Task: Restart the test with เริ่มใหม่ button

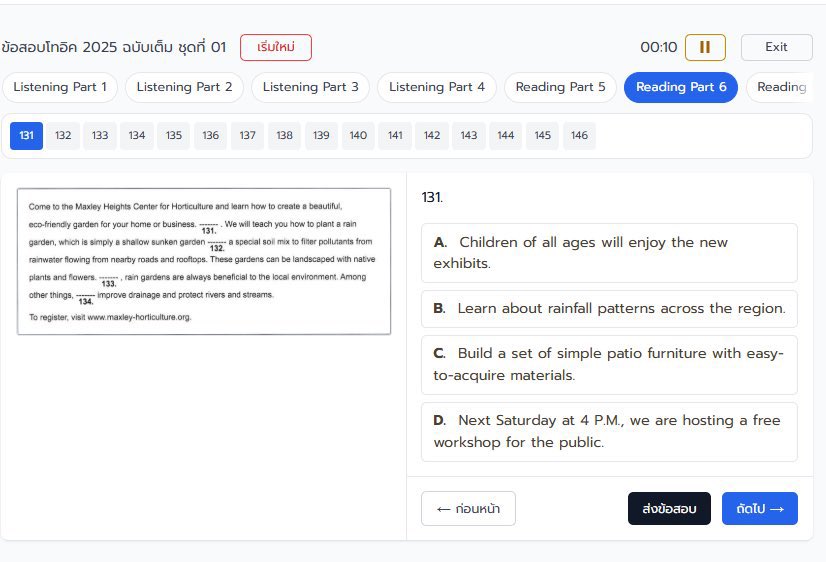Action: coord(276,47)
